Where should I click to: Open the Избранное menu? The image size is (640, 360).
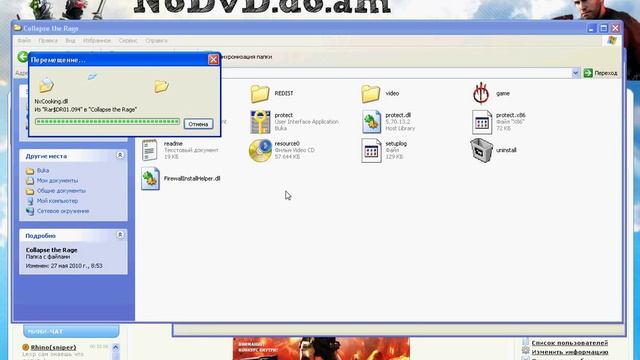[x=97, y=41]
